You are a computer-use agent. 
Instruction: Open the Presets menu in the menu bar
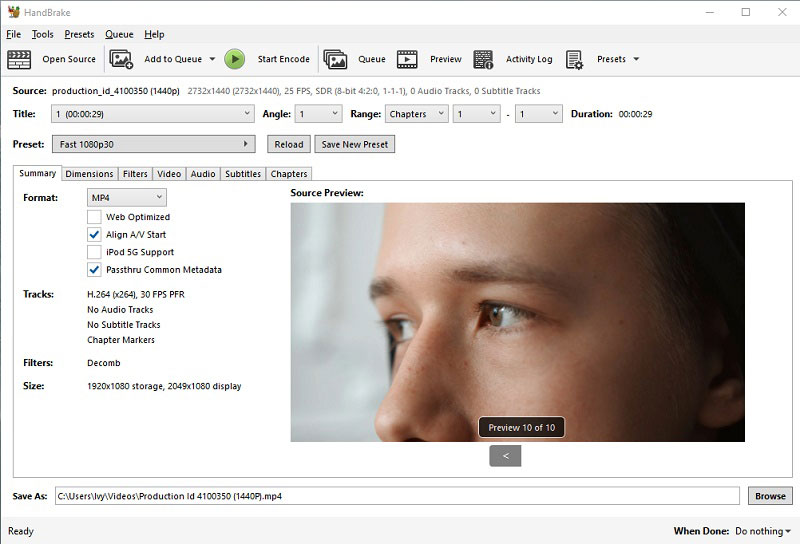(x=79, y=34)
